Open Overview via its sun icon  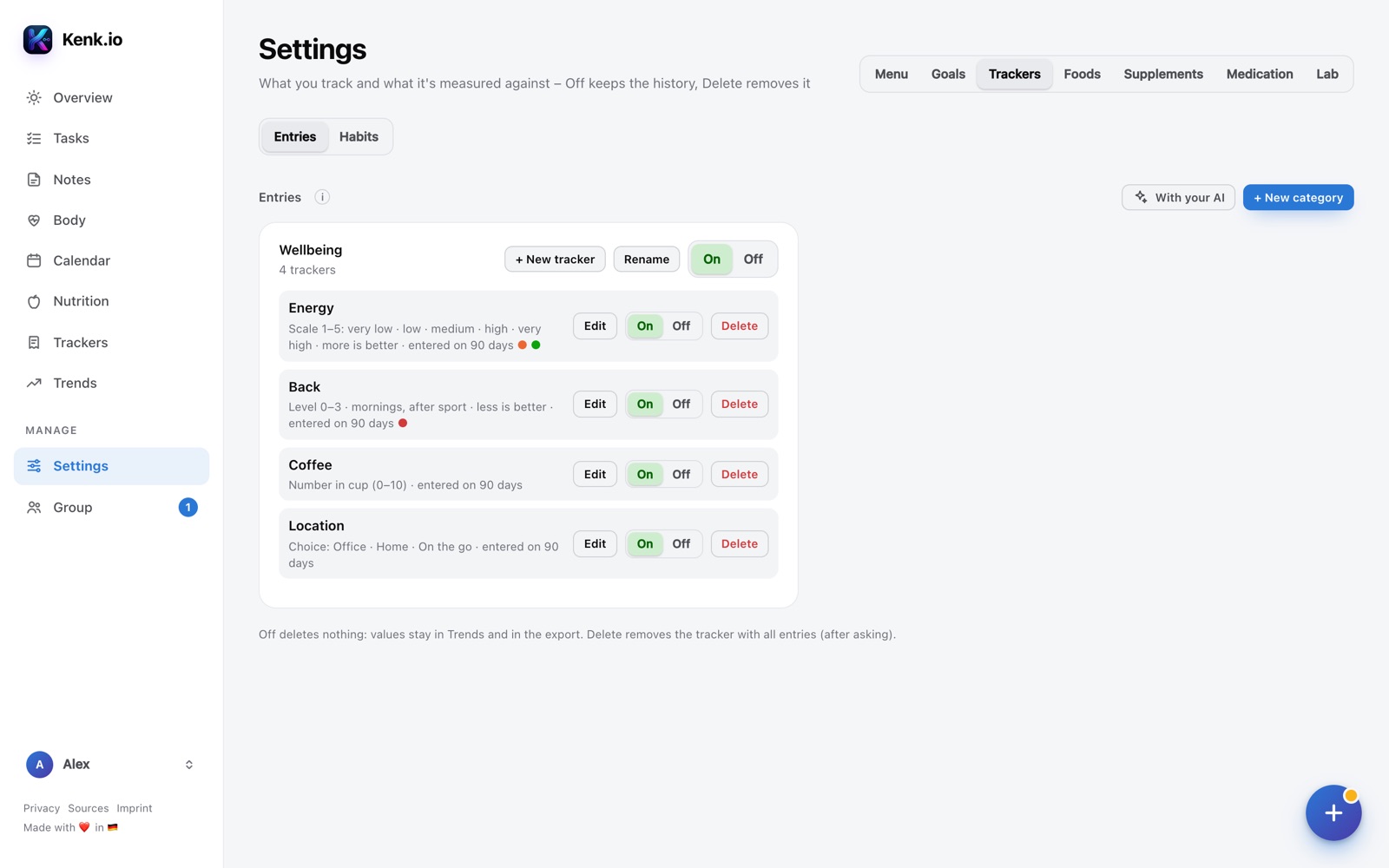(34, 98)
